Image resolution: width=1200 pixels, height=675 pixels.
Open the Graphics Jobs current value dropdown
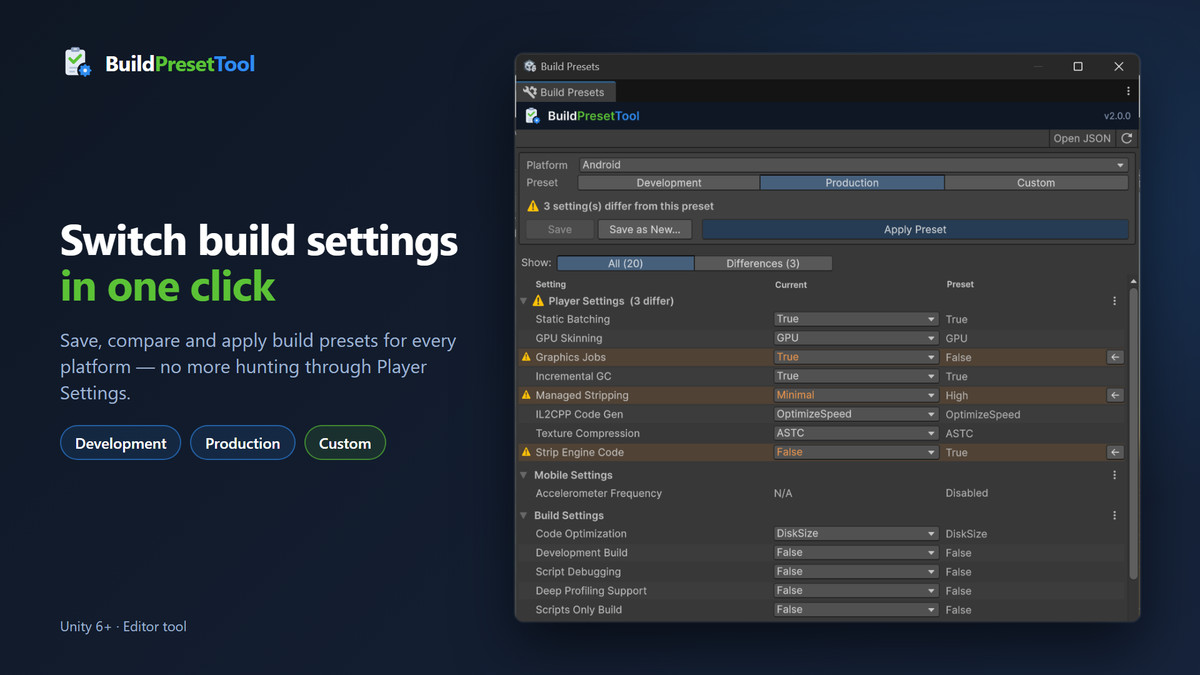pos(856,357)
